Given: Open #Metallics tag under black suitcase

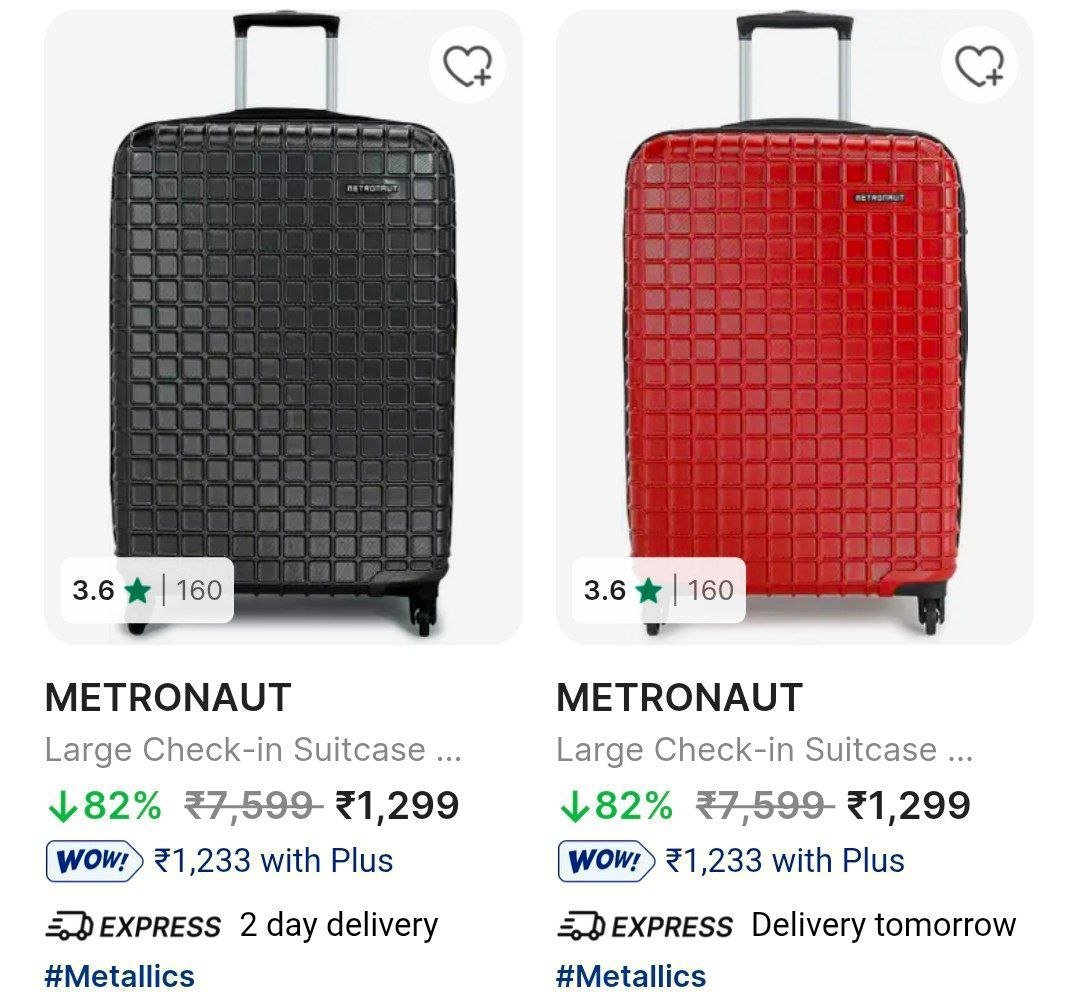Looking at the screenshot, I should click(x=120, y=975).
